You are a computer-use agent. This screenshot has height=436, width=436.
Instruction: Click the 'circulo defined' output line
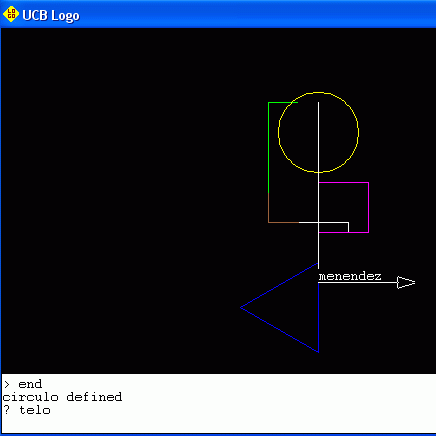[x=62, y=397]
